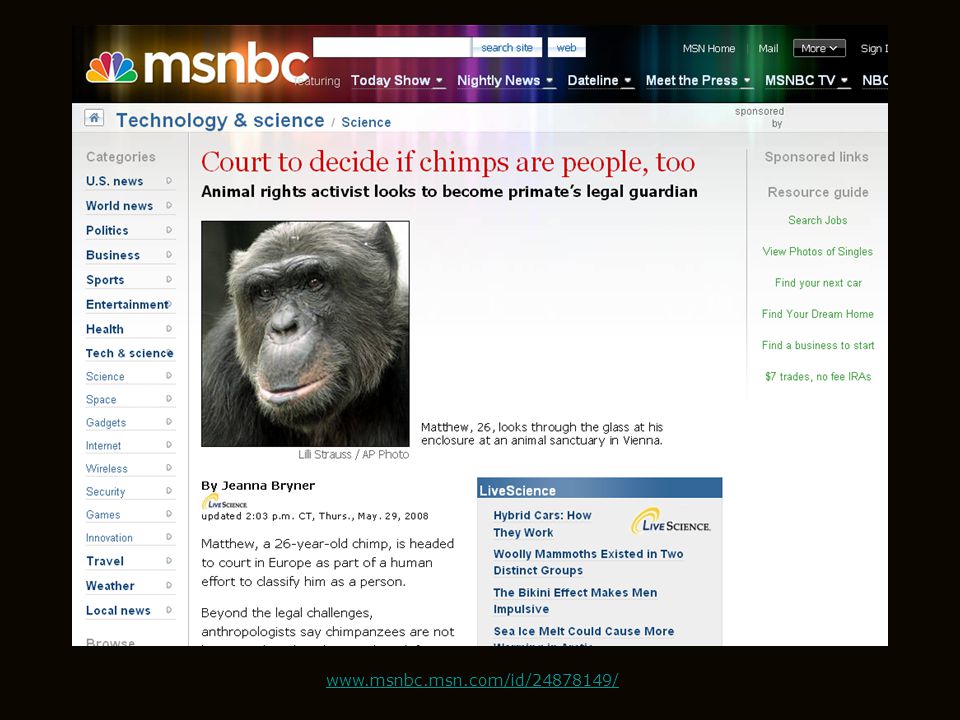The width and height of the screenshot is (960, 720).
Task: Open Hybrid Cars: How They Work article
Action: [x=542, y=524]
